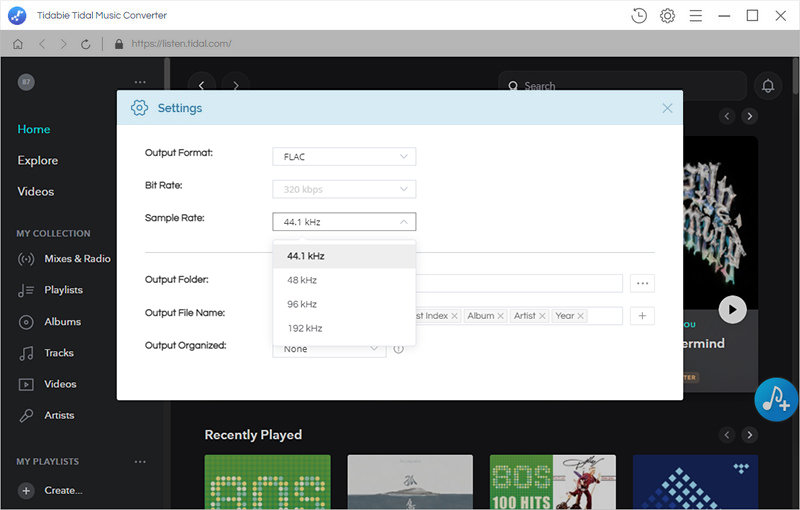
Task: Open green dotted 80s album thumbnail
Action: (x=267, y=482)
